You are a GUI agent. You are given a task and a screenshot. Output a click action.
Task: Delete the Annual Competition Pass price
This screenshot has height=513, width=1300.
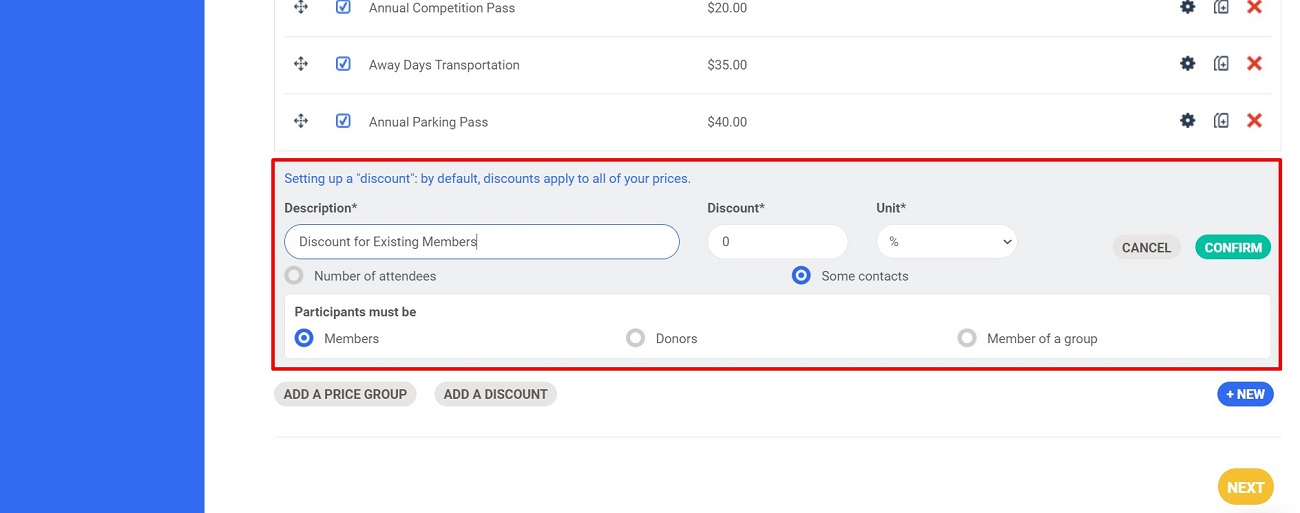pyautogui.click(x=1254, y=7)
